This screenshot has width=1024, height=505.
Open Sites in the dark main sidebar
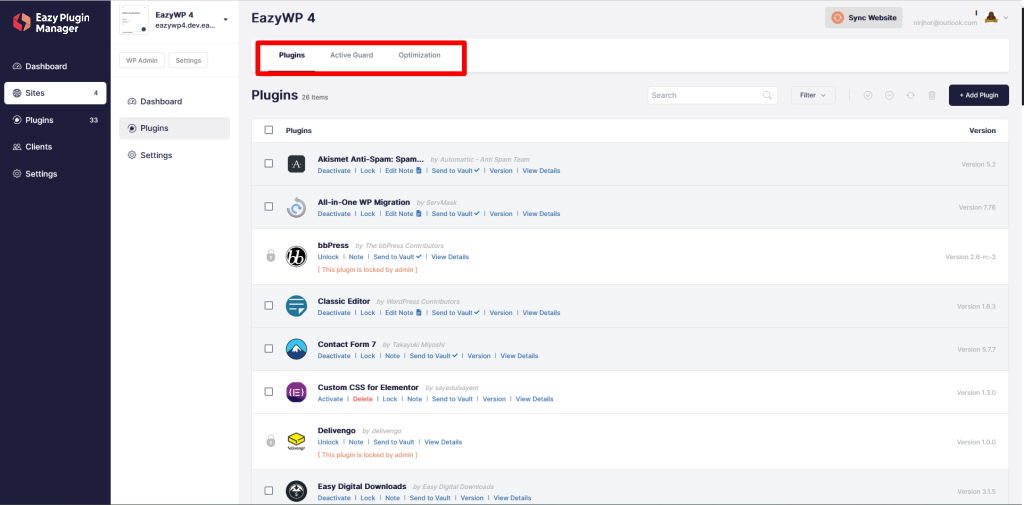point(55,93)
